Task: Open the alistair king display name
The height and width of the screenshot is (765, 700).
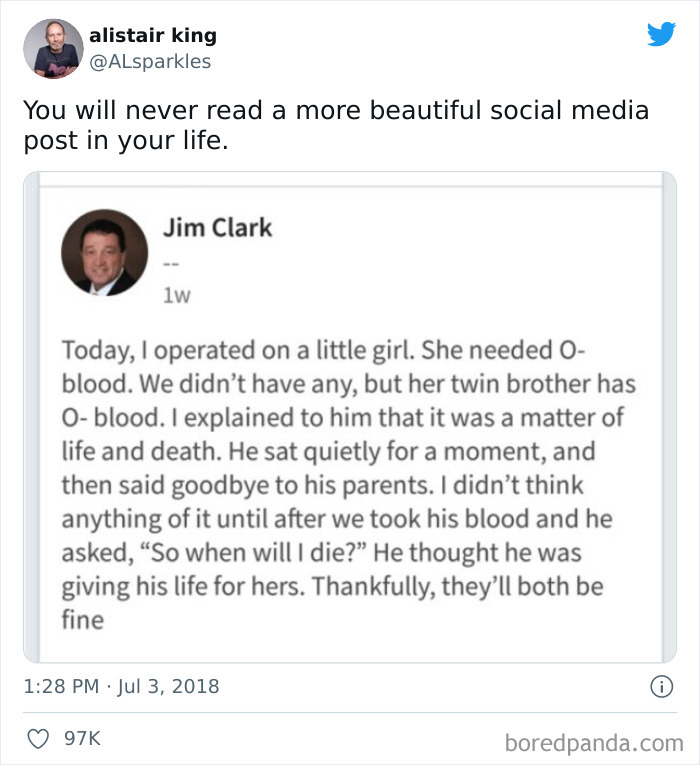Action: pyautogui.click(x=153, y=35)
